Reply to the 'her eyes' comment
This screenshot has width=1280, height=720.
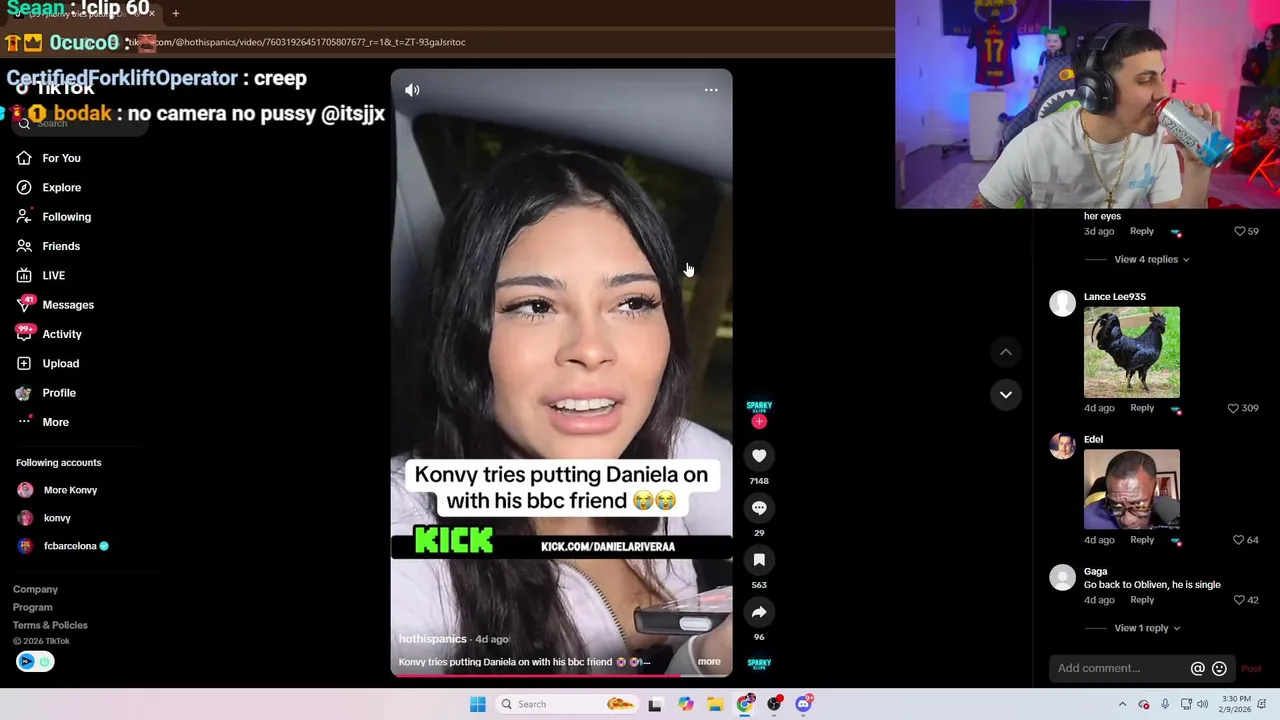pos(1142,231)
